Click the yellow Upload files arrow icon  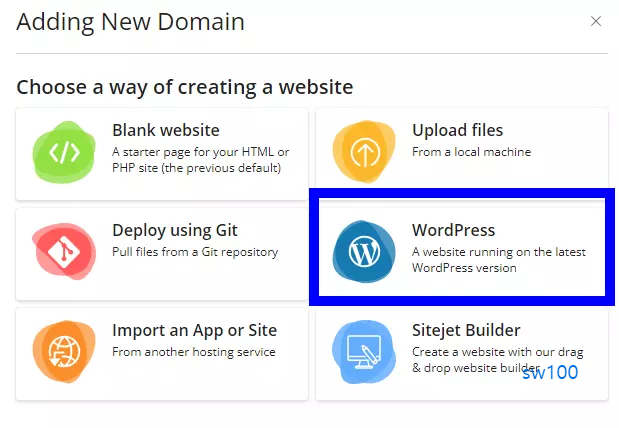coord(364,152)
